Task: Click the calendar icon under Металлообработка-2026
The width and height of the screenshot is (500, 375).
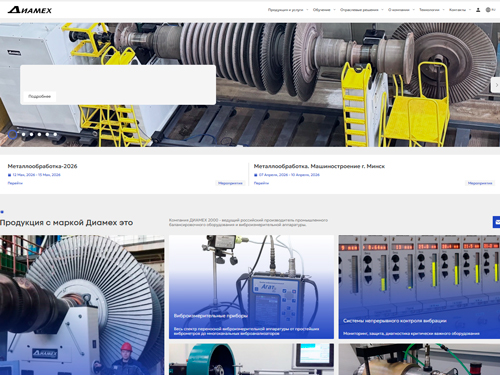Action: (9, 175)
